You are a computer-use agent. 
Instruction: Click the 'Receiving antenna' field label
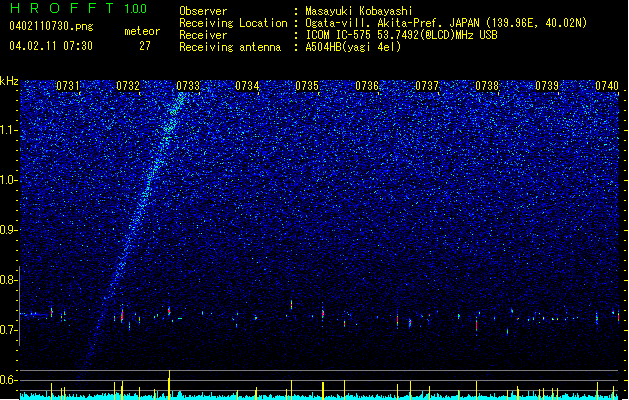click(x=230, y=47)
